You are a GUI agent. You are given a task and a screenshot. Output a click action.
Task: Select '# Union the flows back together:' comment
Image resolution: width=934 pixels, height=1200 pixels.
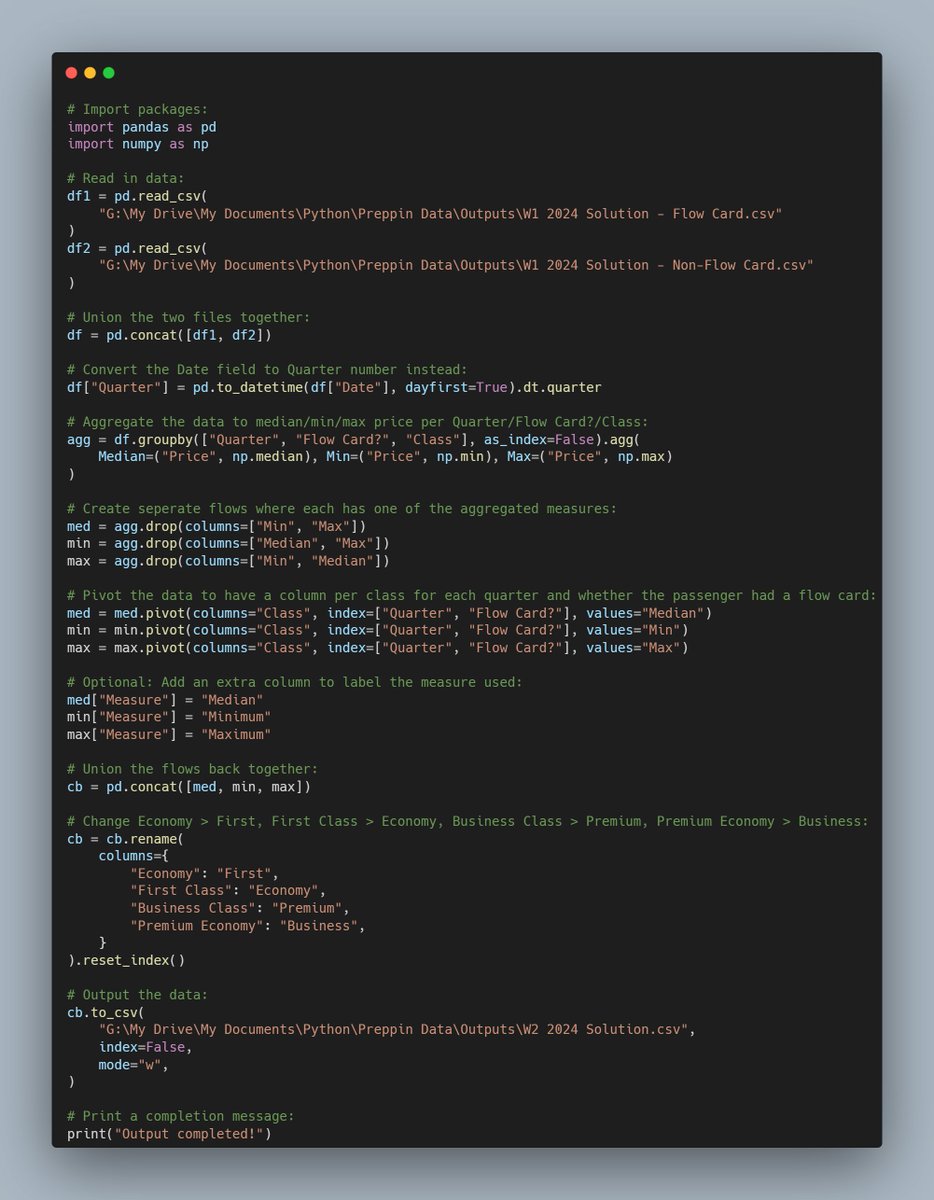click(193, 769)
